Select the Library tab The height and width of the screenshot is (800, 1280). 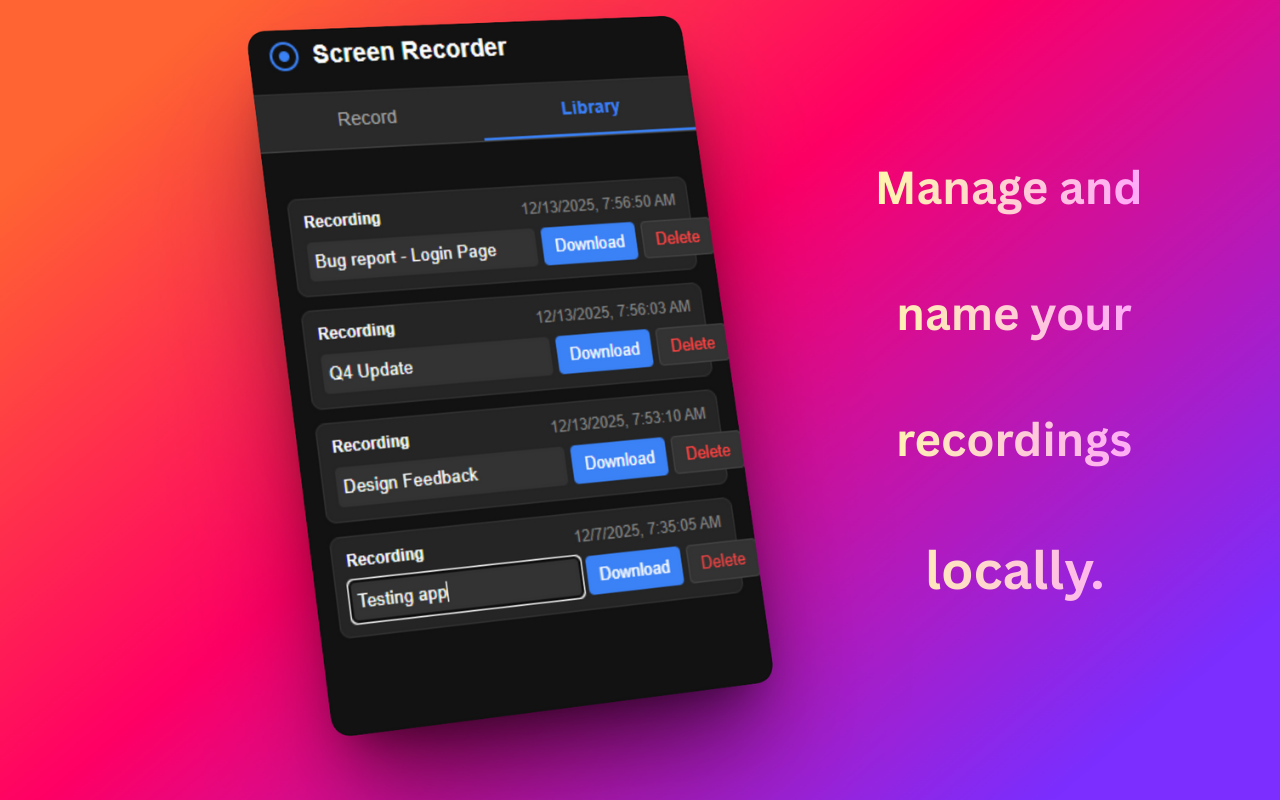point(589,107)
